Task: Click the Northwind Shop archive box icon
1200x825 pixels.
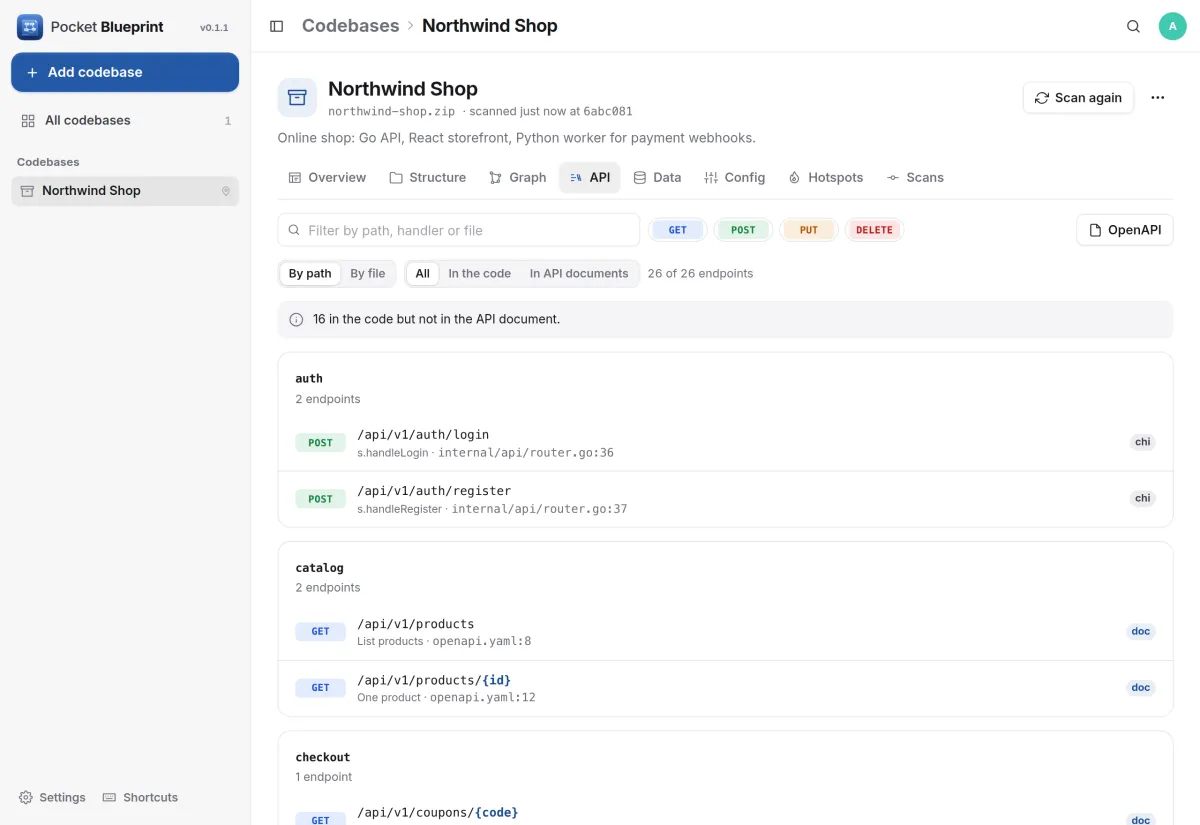Action: point(297,97)
